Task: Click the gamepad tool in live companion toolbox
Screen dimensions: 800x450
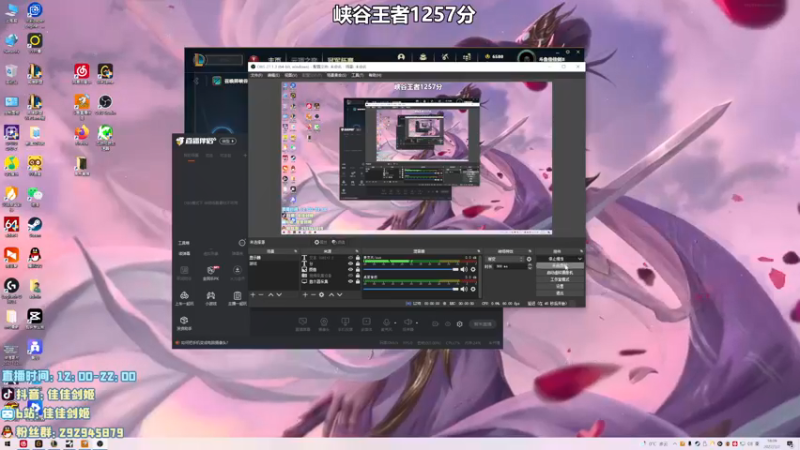Action: (x=211, y=296)
